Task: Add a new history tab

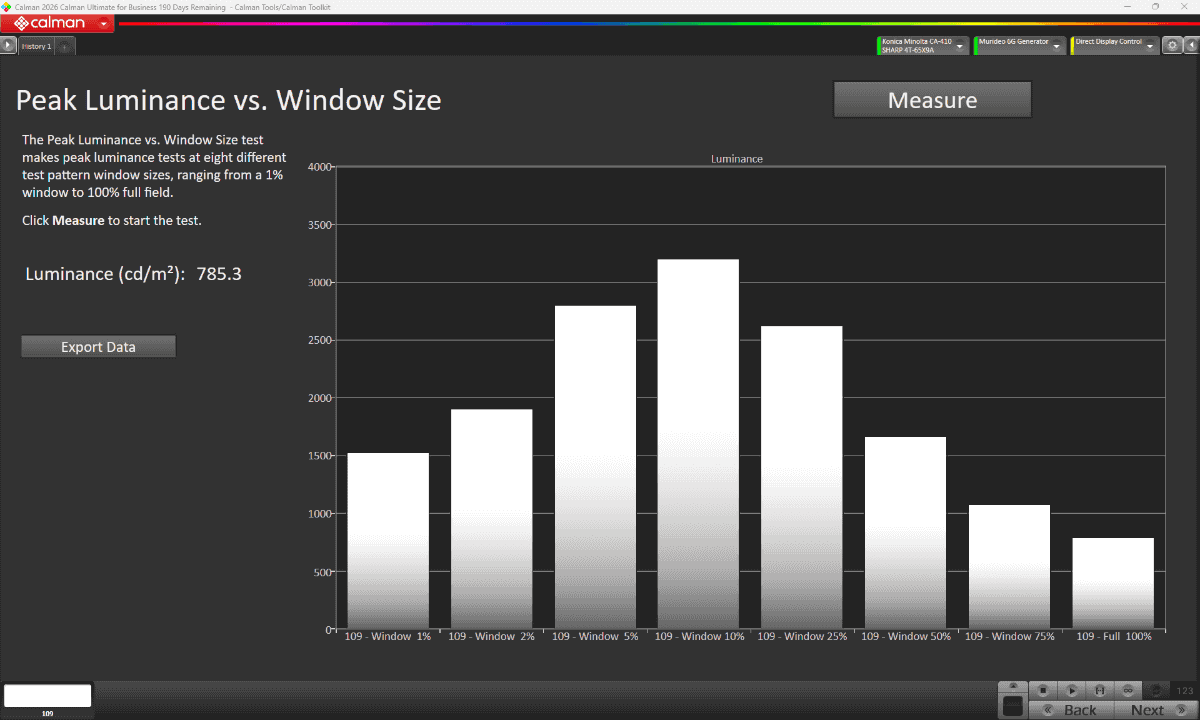Action: coord(64,46)
